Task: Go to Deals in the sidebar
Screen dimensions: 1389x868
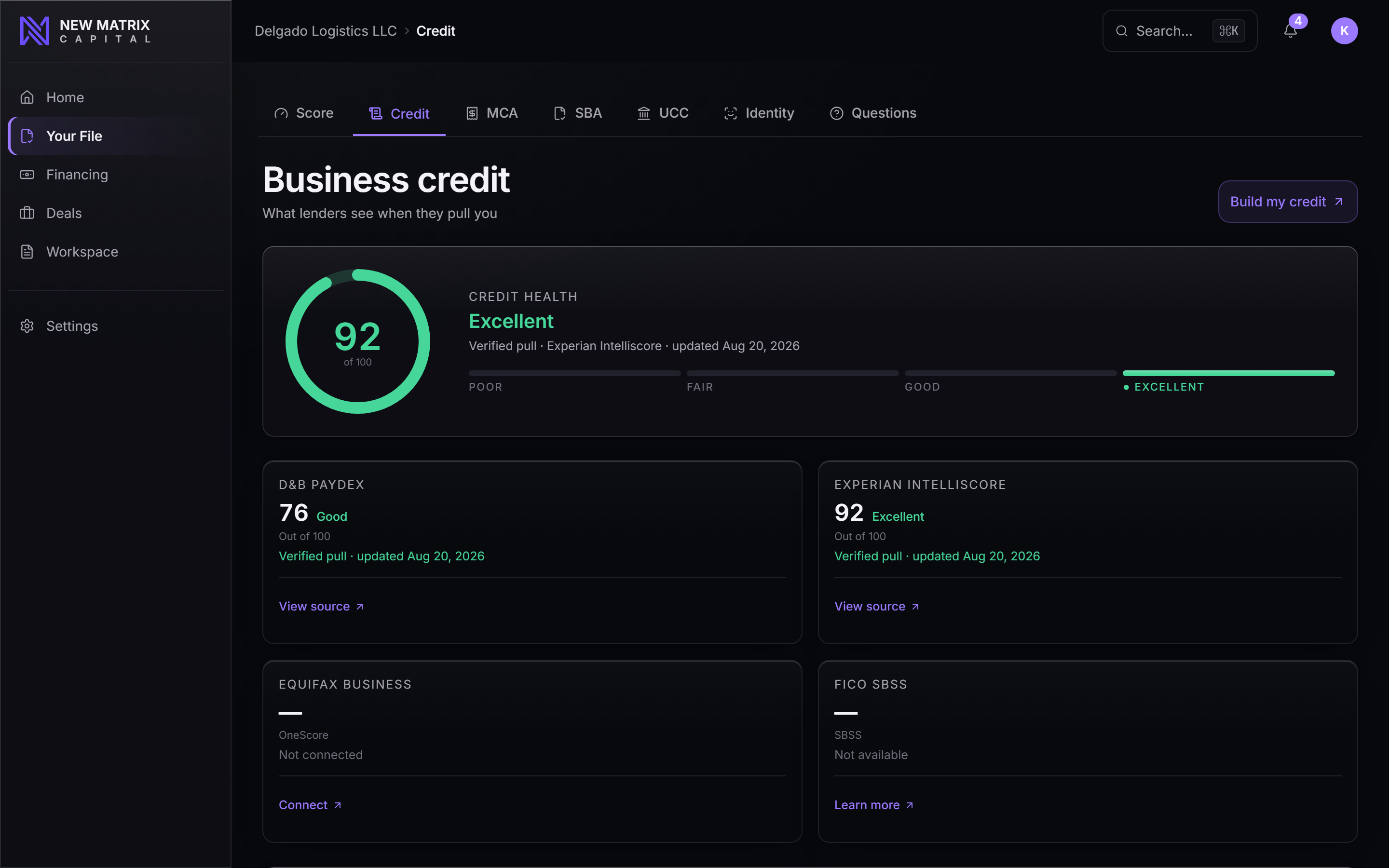Action: (116, 213)
